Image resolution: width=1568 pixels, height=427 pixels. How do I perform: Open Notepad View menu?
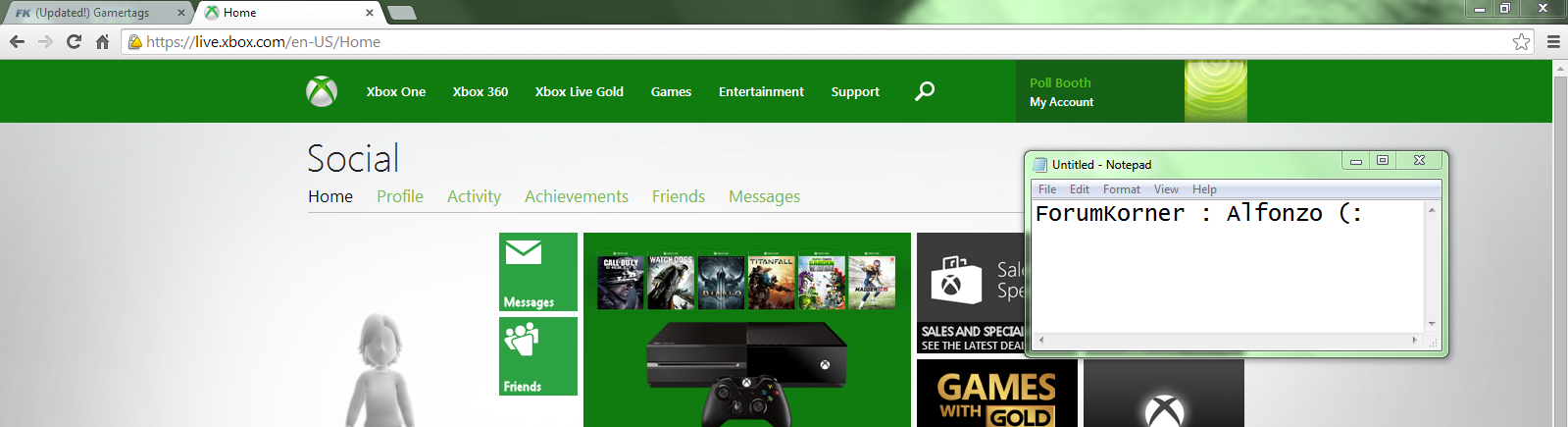[1166, 189]
